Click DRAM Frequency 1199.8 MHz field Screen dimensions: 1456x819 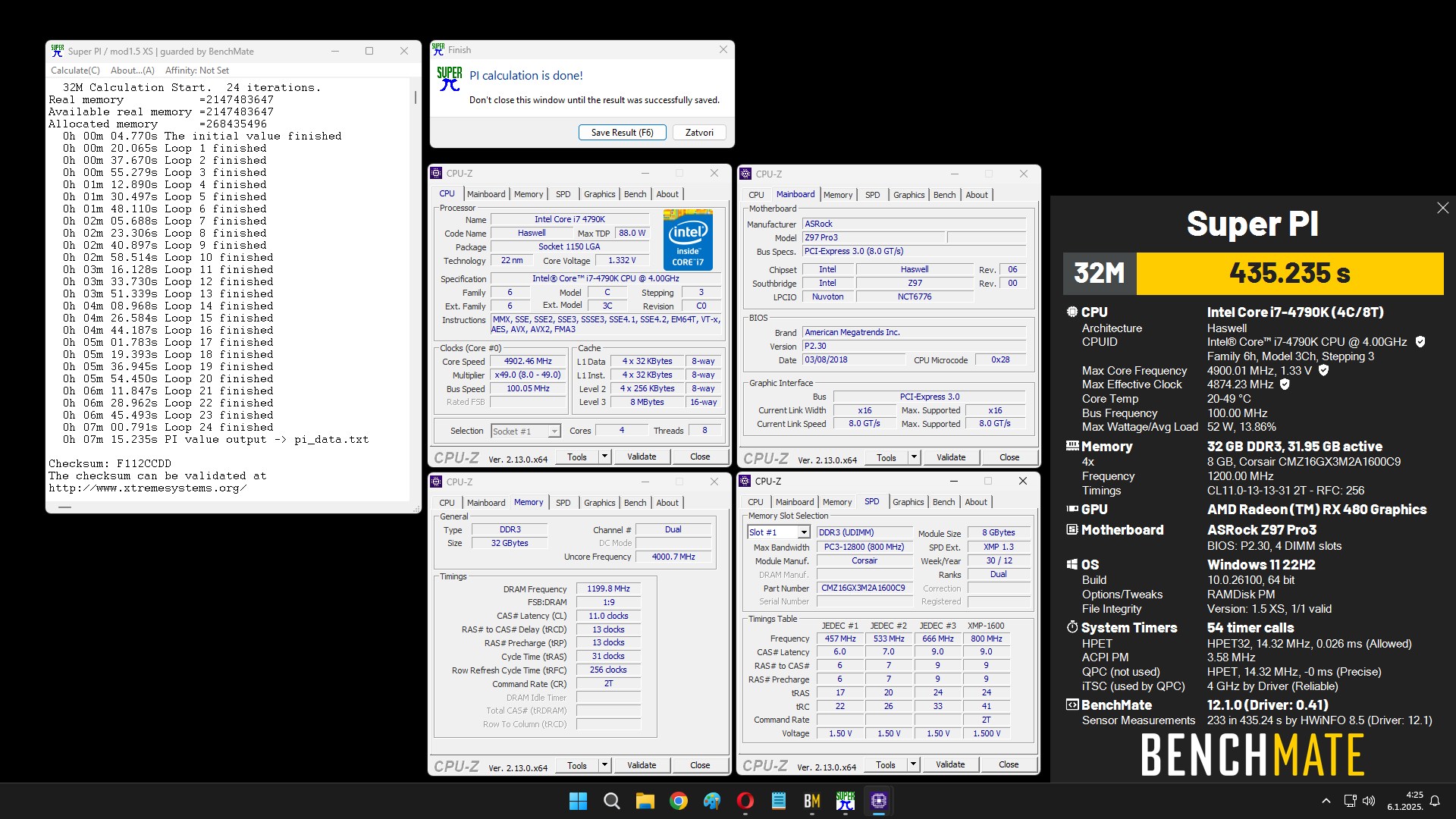coord(608,588)
